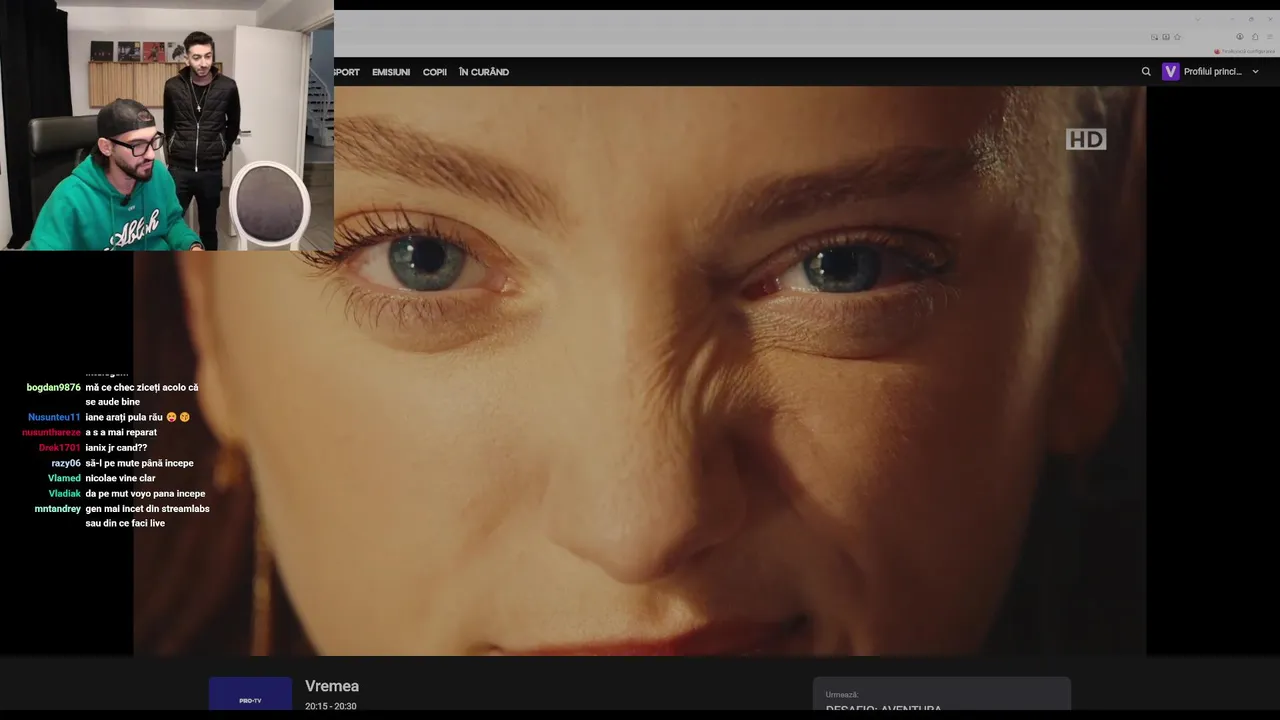The height and width of the screenshot is (720, 1280).
Task: Open the COPII menu item
Action: coord(435,72)
